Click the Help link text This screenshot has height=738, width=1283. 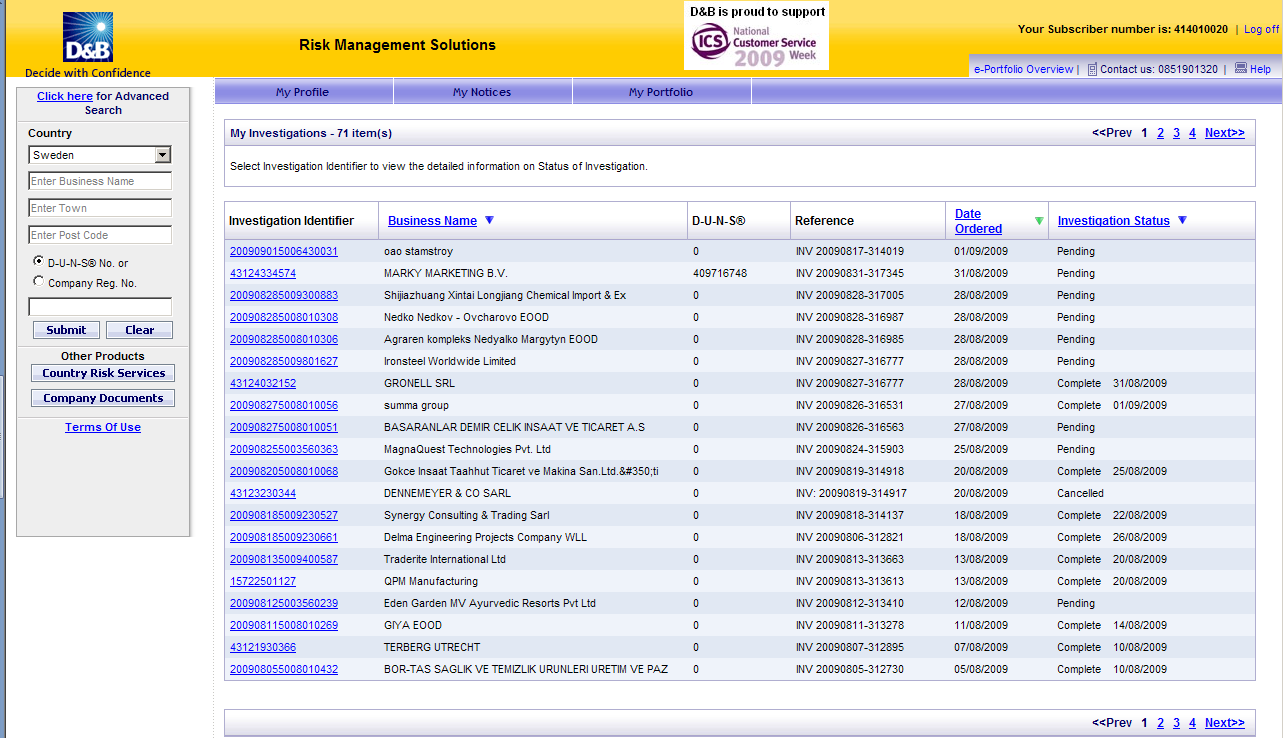pyautogui.click(x=1260, y=69)
